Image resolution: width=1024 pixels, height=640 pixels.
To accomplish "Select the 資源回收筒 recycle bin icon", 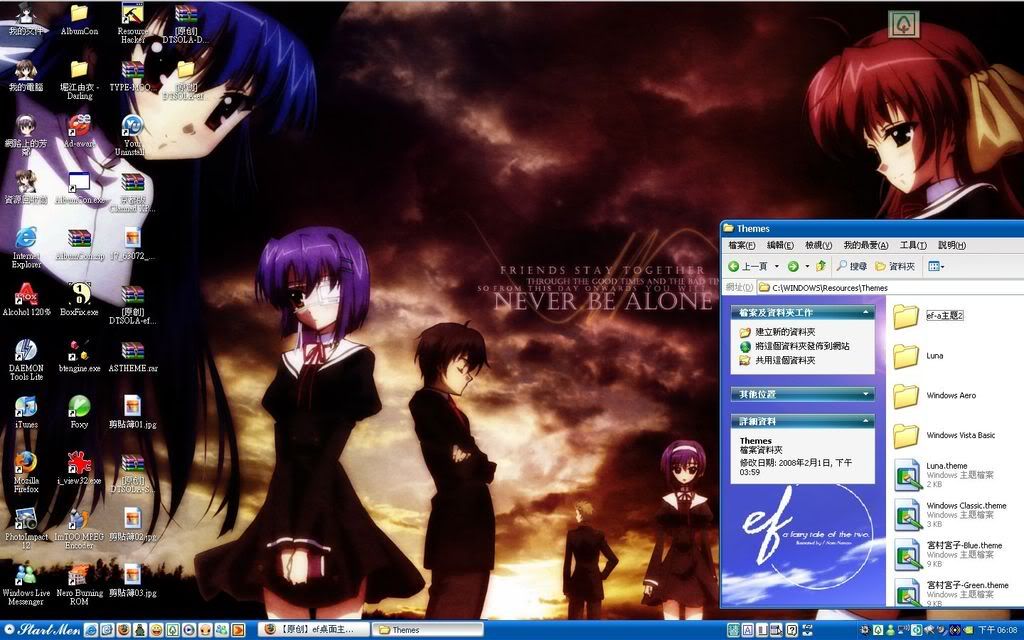I will click(x=26, y=187).
